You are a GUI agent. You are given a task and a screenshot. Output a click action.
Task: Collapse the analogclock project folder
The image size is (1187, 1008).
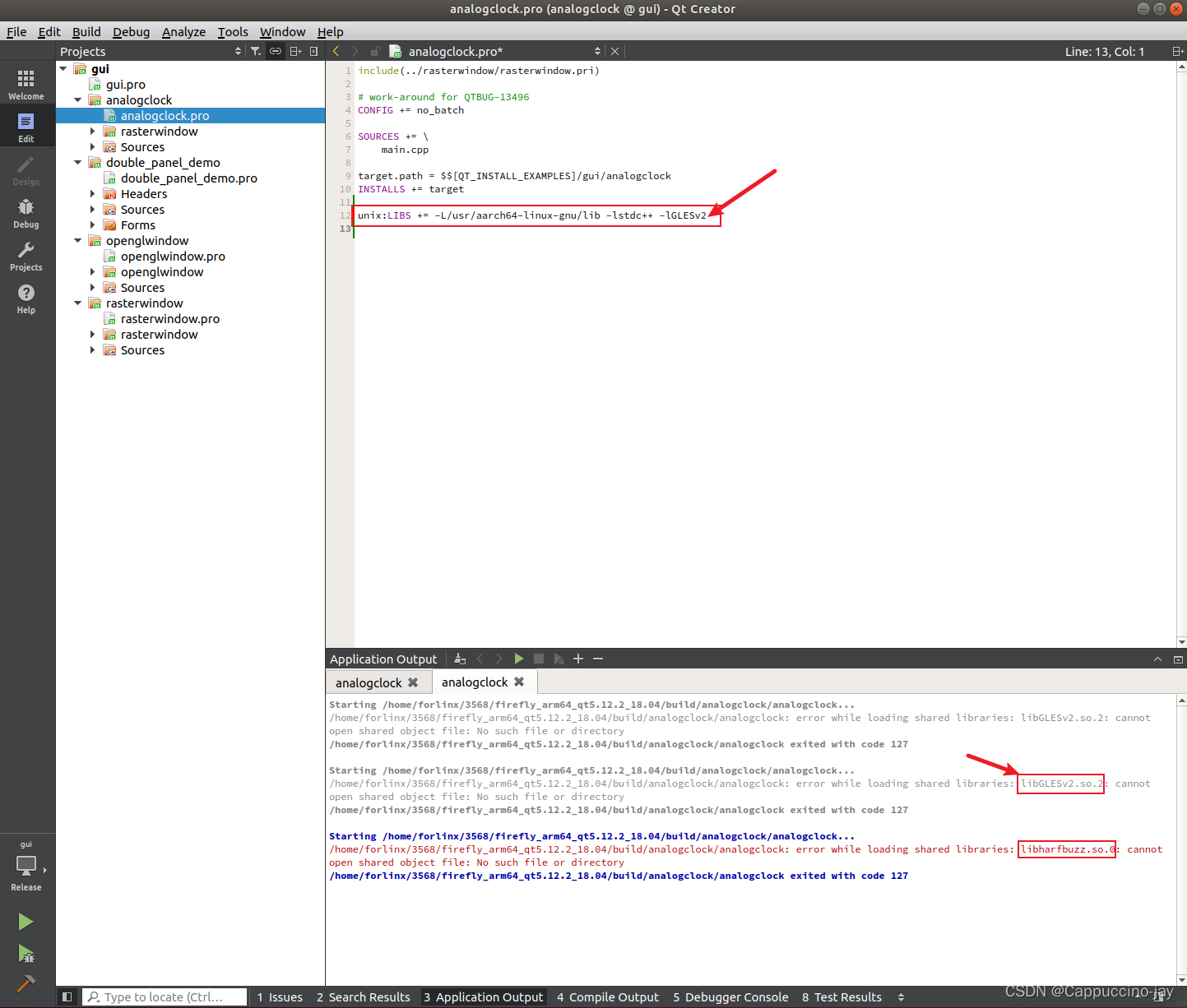point(78,100)
